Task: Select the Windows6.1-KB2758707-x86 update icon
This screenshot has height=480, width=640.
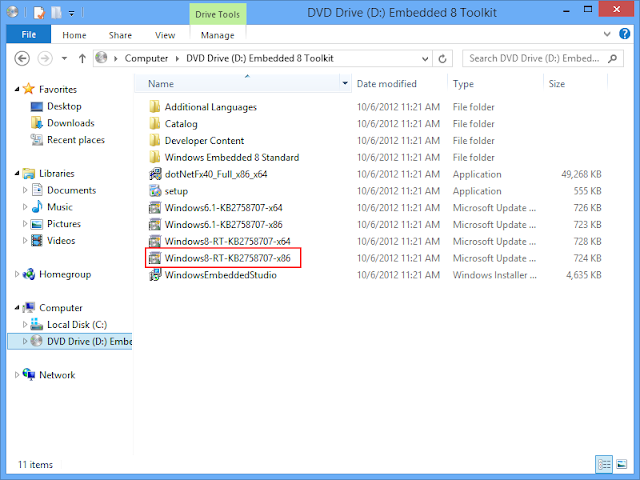Action: 155,224
